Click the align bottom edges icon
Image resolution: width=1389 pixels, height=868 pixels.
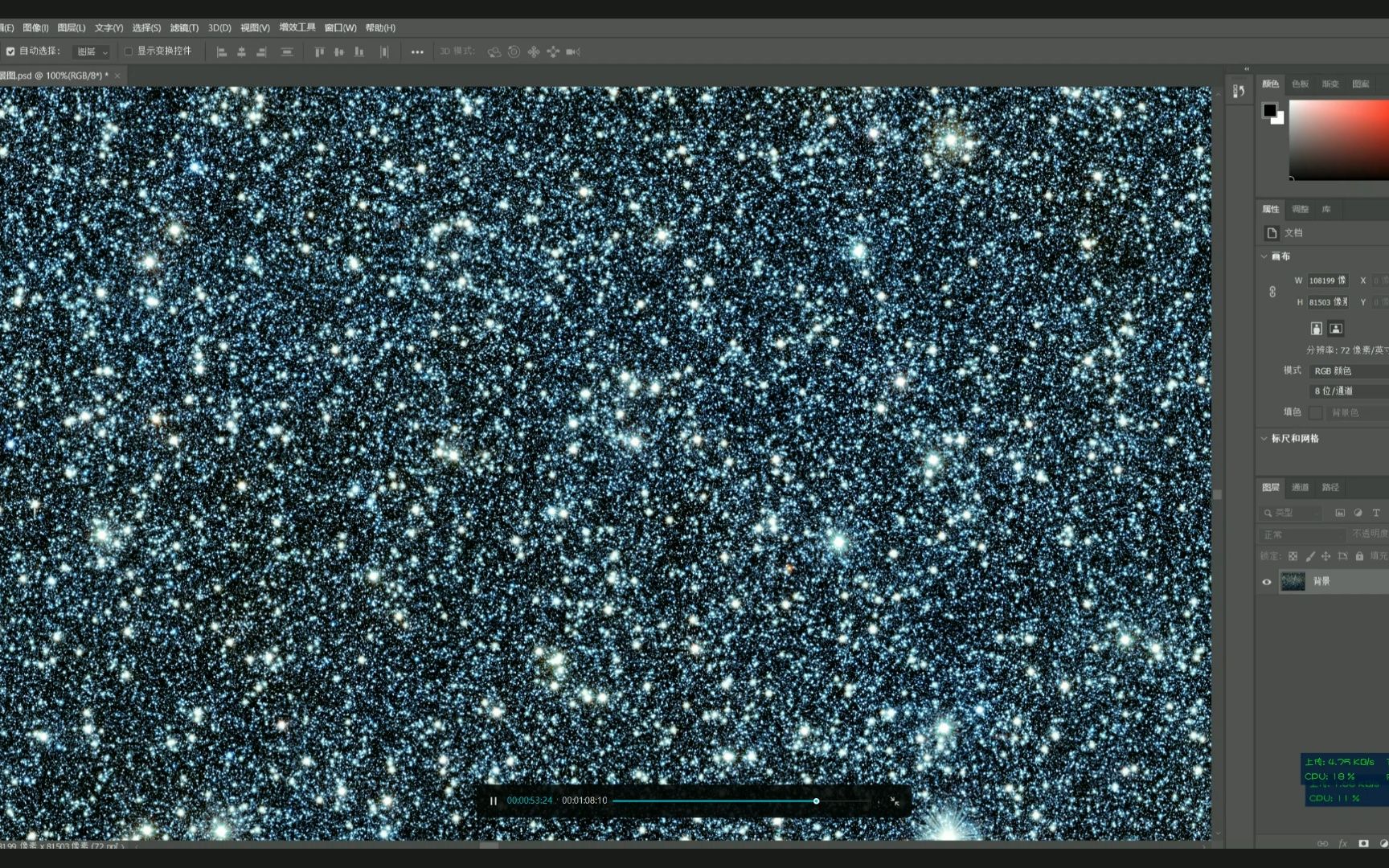359,51
